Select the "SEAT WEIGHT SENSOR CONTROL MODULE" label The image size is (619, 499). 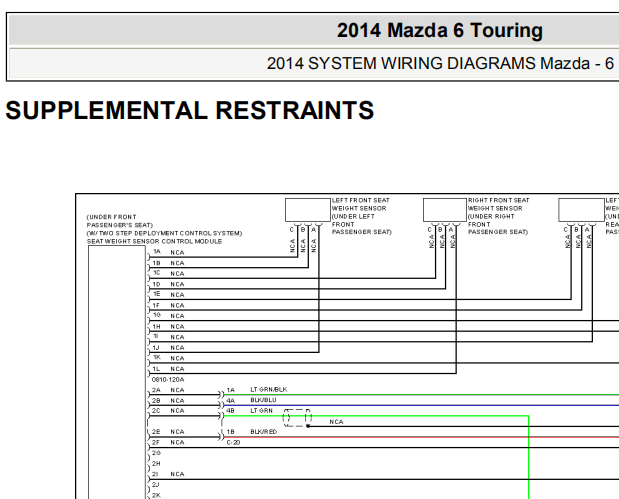tap(154, 241)
